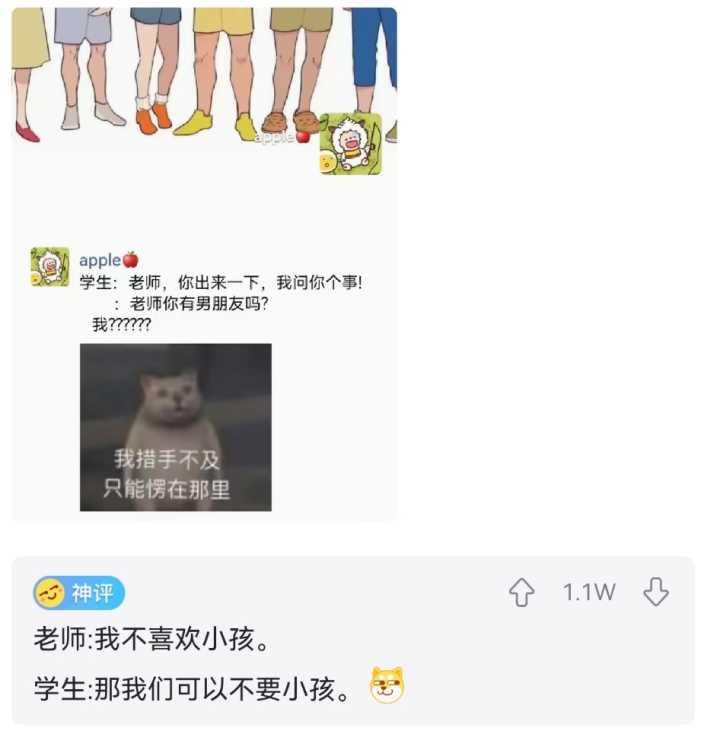Click the red apple emoji next to the username
Image resolution: width=720 pixels, height=734 pixels.
pos(131,259)
